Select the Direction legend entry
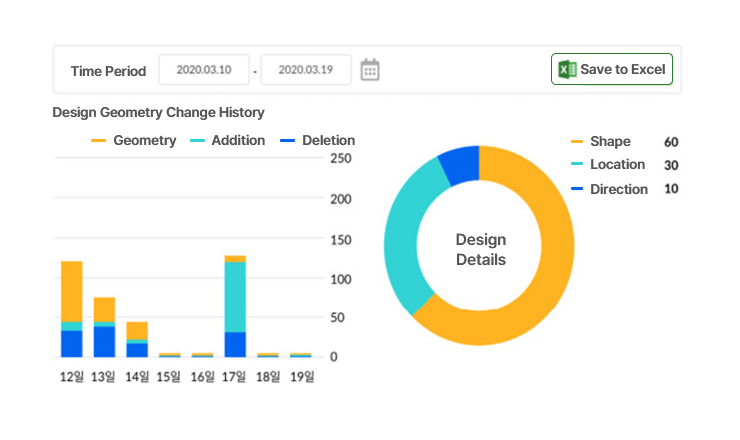This screenshot has height=440, width=740. tap(618, 189)
